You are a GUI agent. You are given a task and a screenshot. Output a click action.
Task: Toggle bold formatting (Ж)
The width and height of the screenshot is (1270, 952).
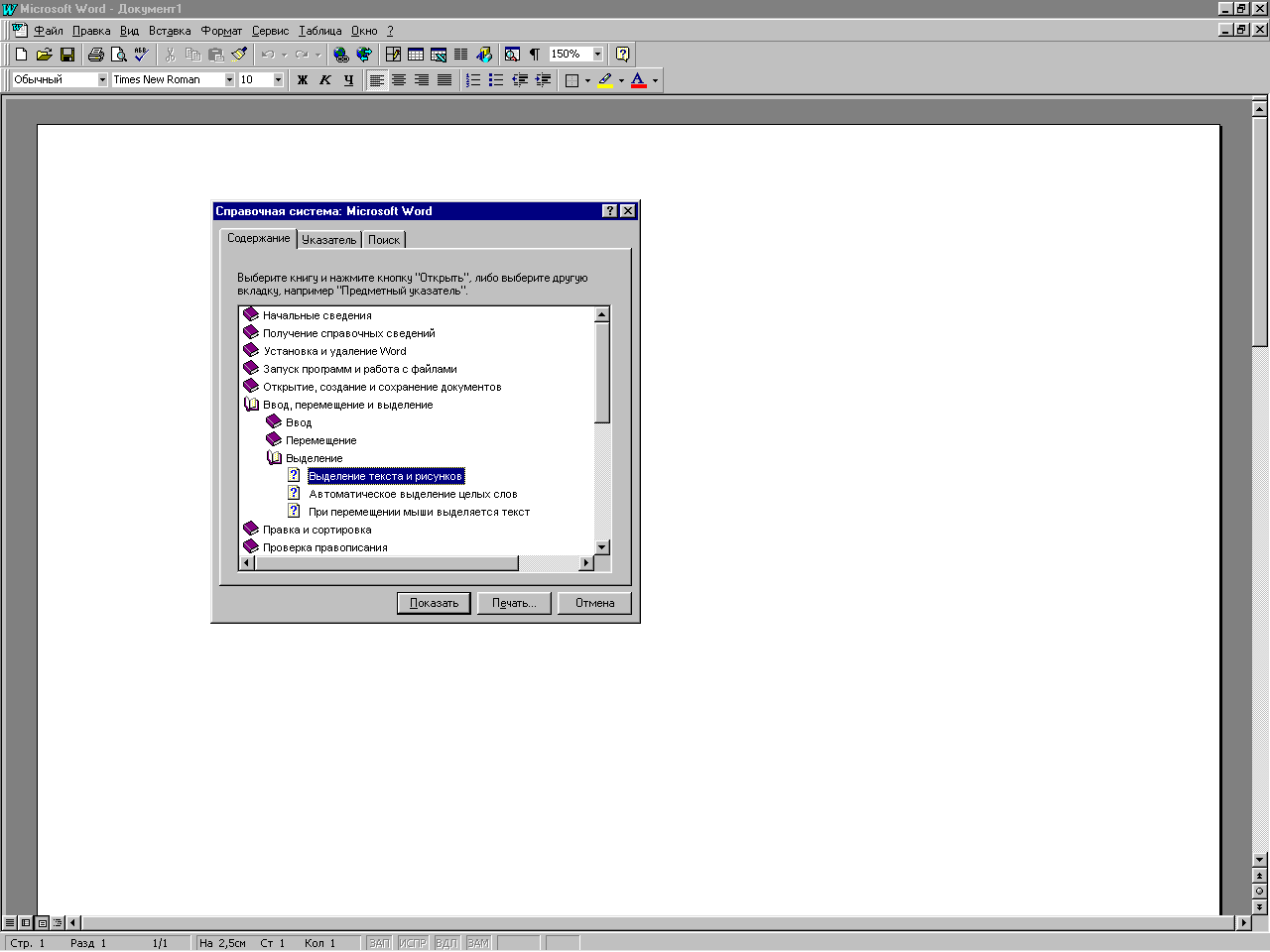(x=303, y=80)
